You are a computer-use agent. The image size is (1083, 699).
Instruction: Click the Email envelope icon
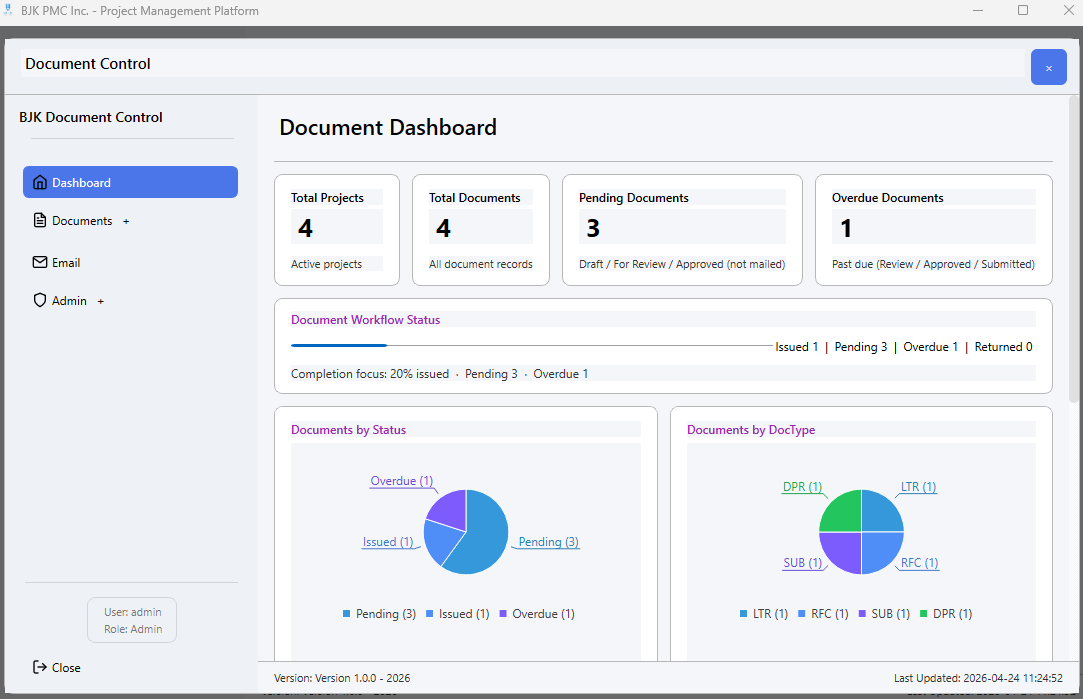pyautogui.click(x=40, y=262)
